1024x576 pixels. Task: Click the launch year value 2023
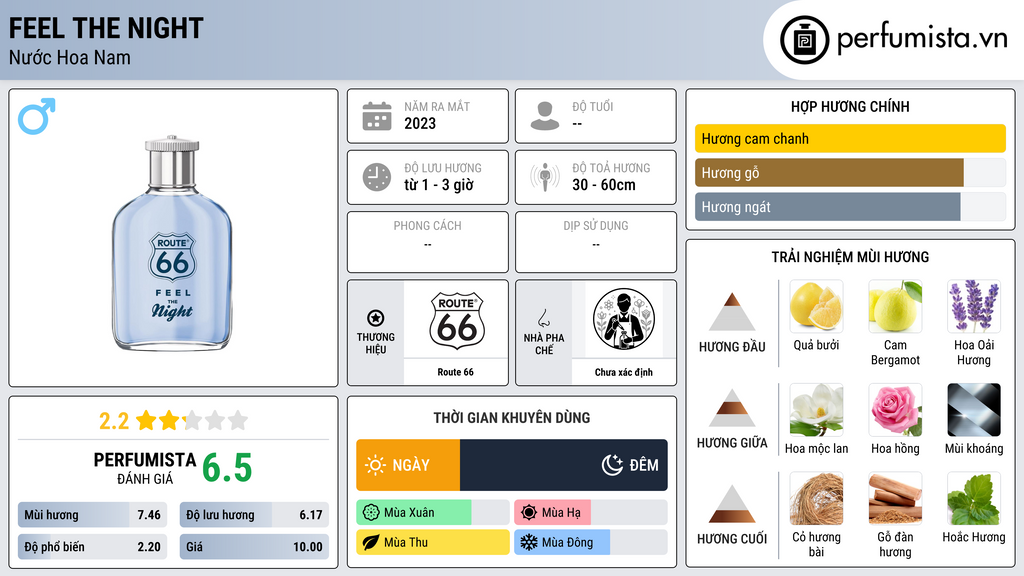coord(420,123)
